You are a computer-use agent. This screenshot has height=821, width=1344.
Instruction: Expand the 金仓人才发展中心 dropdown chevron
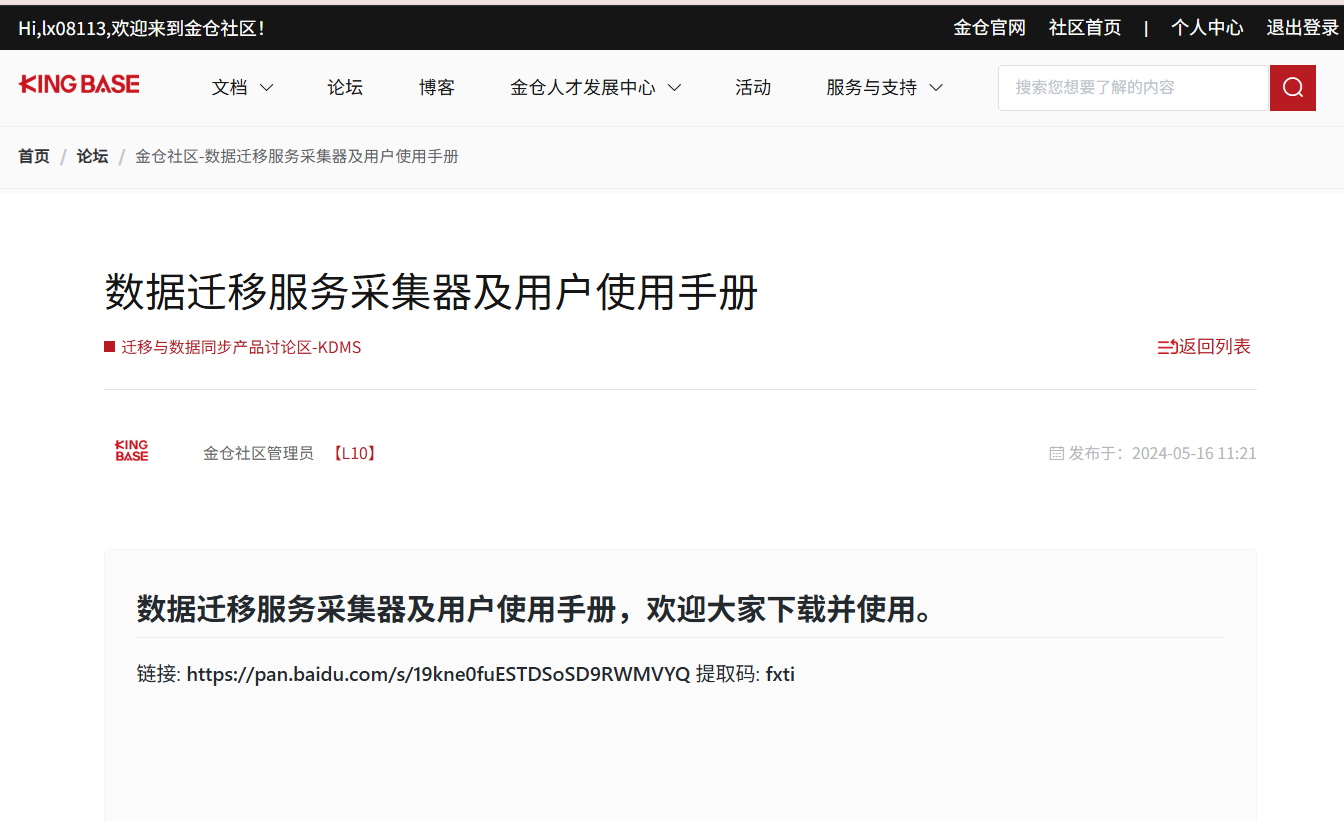point(675,88)
